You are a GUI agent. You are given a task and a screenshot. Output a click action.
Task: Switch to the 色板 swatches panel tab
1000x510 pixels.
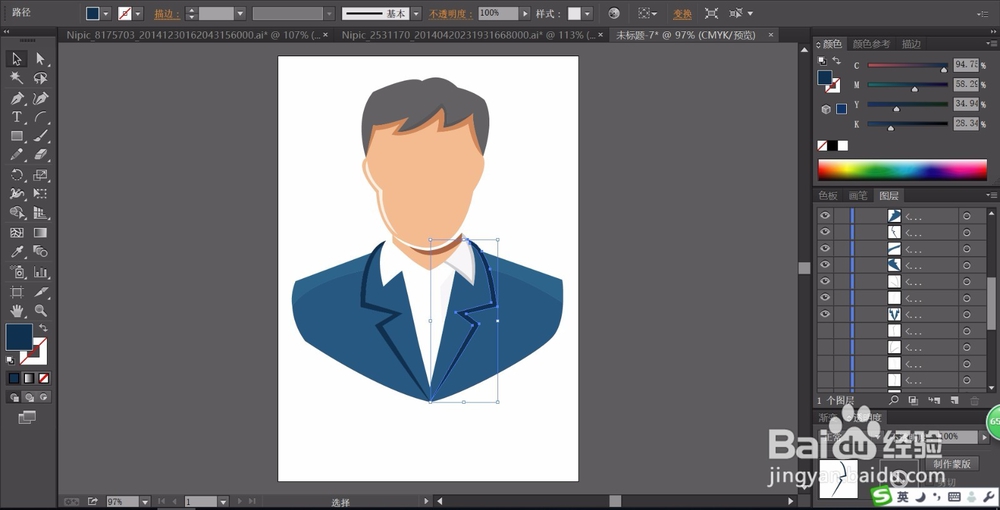click(828, 196)
